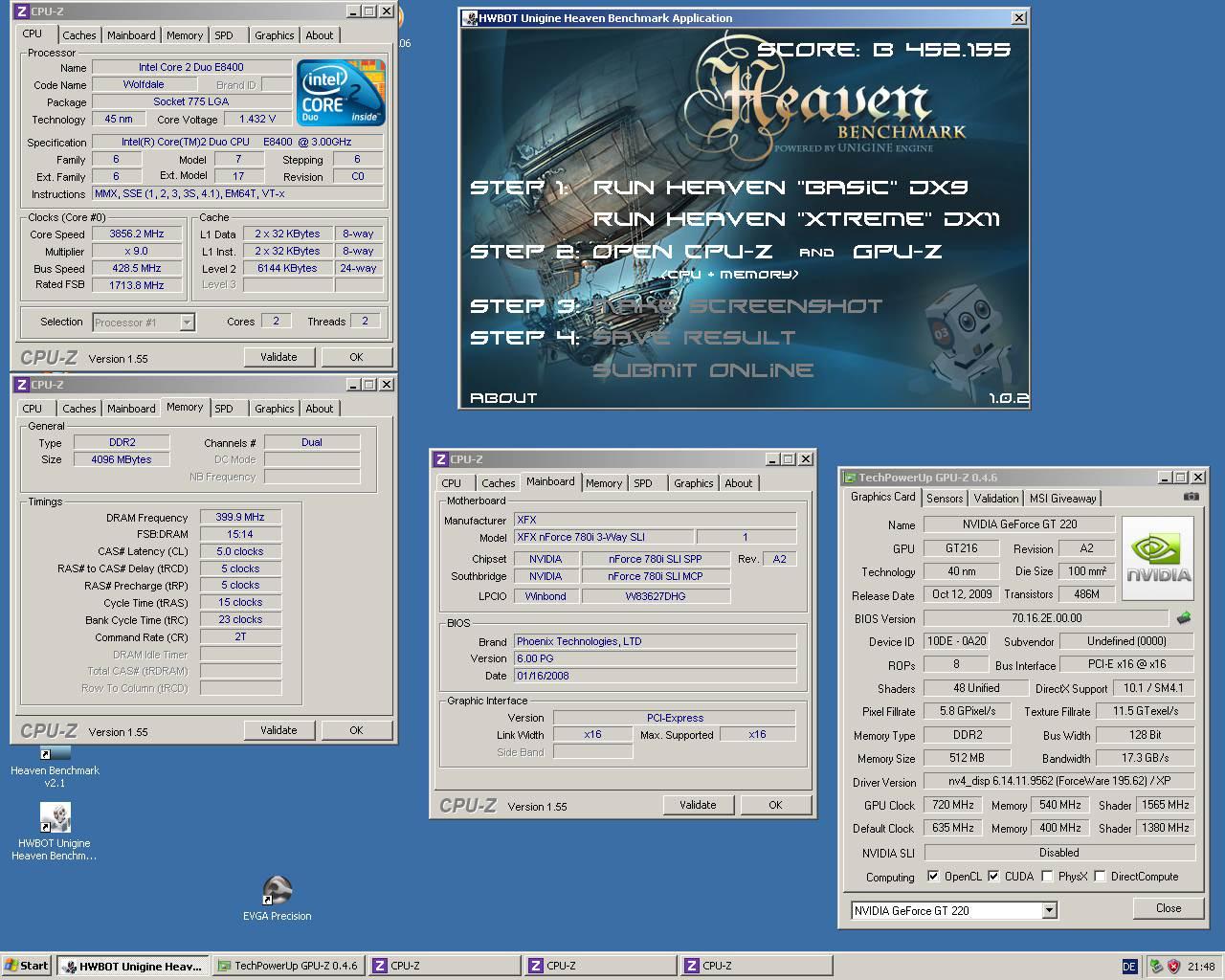The image size is (1225, 980).
Task: Open the Heaven Benchmark v2.1 desktop shortcut
Action: (x=55, y=766)
